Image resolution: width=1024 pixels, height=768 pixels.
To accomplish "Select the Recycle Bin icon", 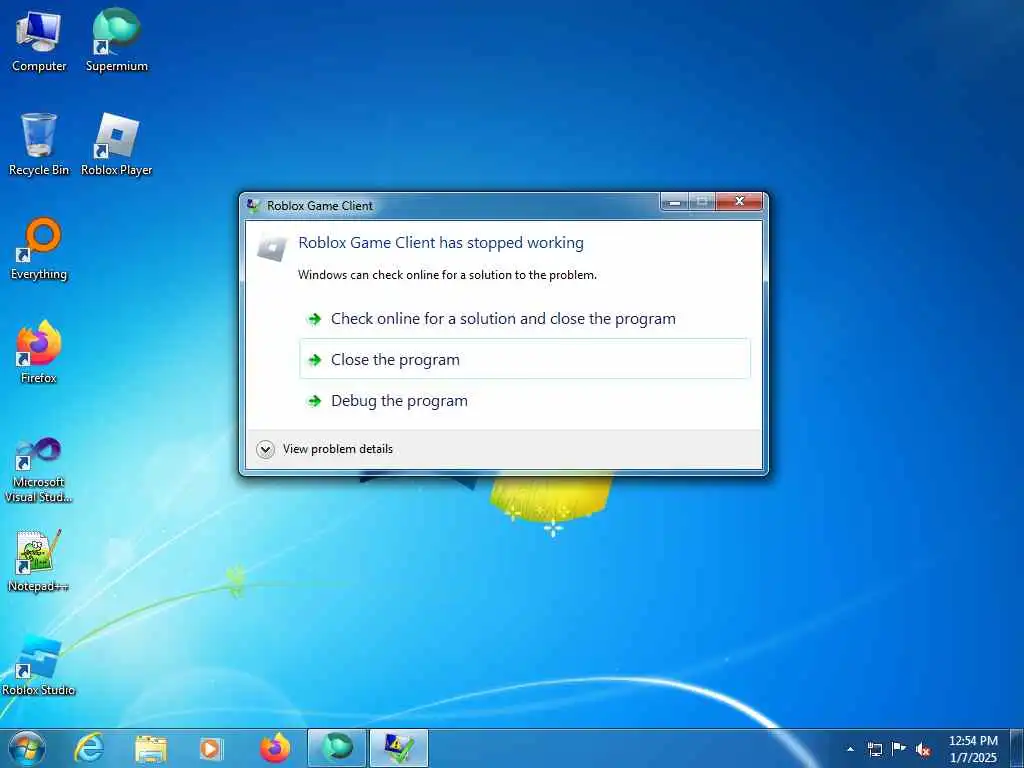I will click(39, 144).
